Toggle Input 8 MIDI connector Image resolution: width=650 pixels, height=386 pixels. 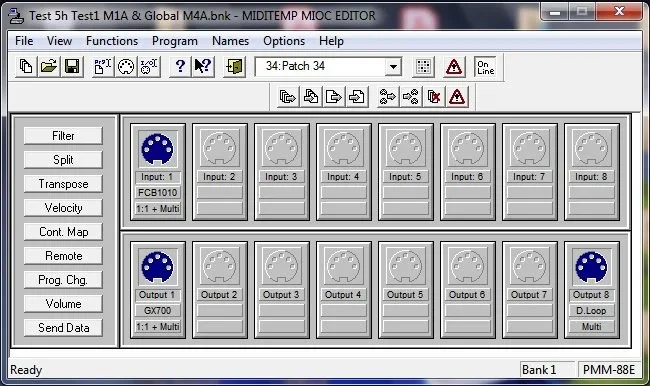(x=592, y=149)
